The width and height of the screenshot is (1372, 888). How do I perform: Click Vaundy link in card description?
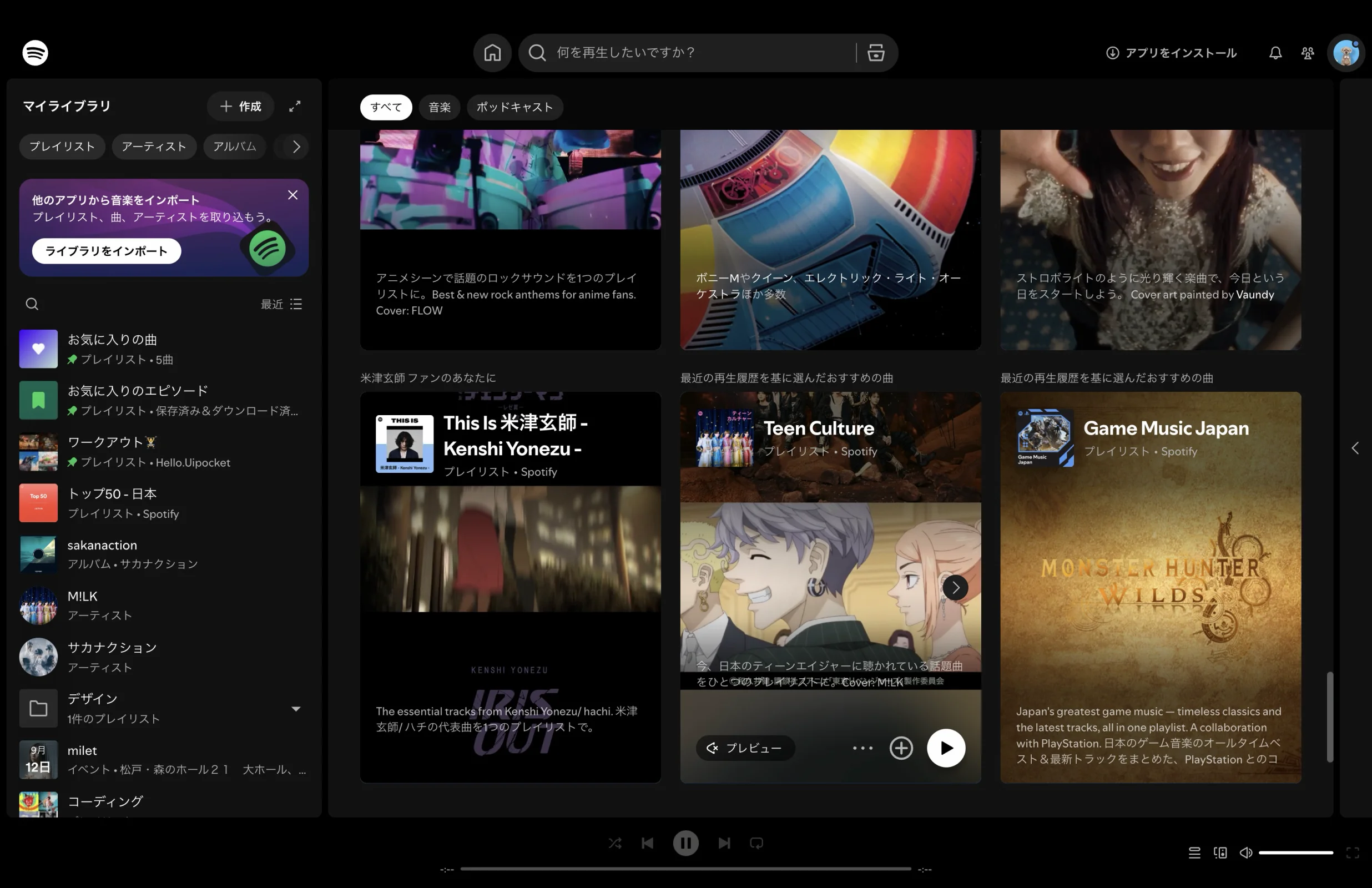[x=1255, y=294]
